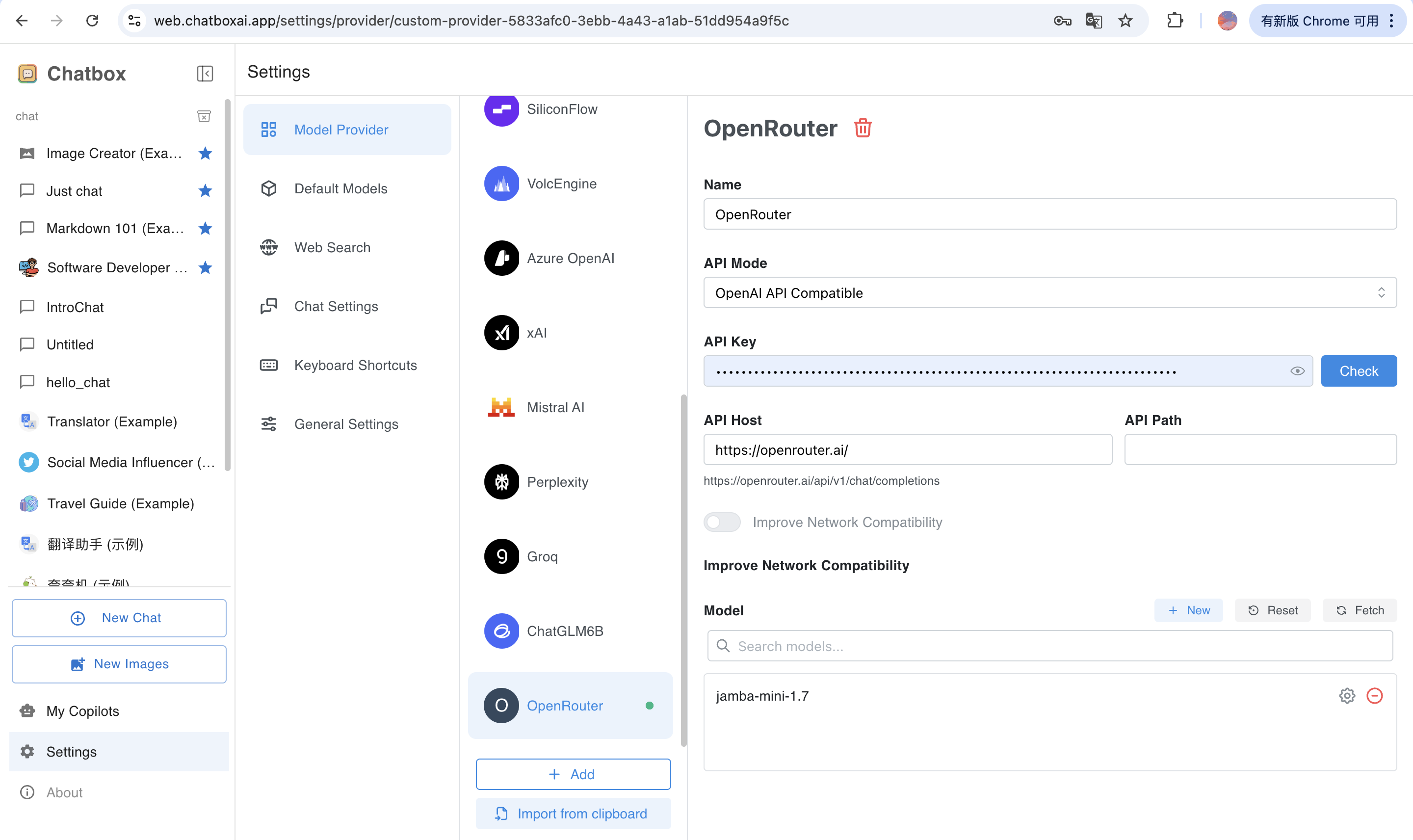Enable Improve Network Compatibility switch
The image size is (1413, 840).
(x=722, y=522)
